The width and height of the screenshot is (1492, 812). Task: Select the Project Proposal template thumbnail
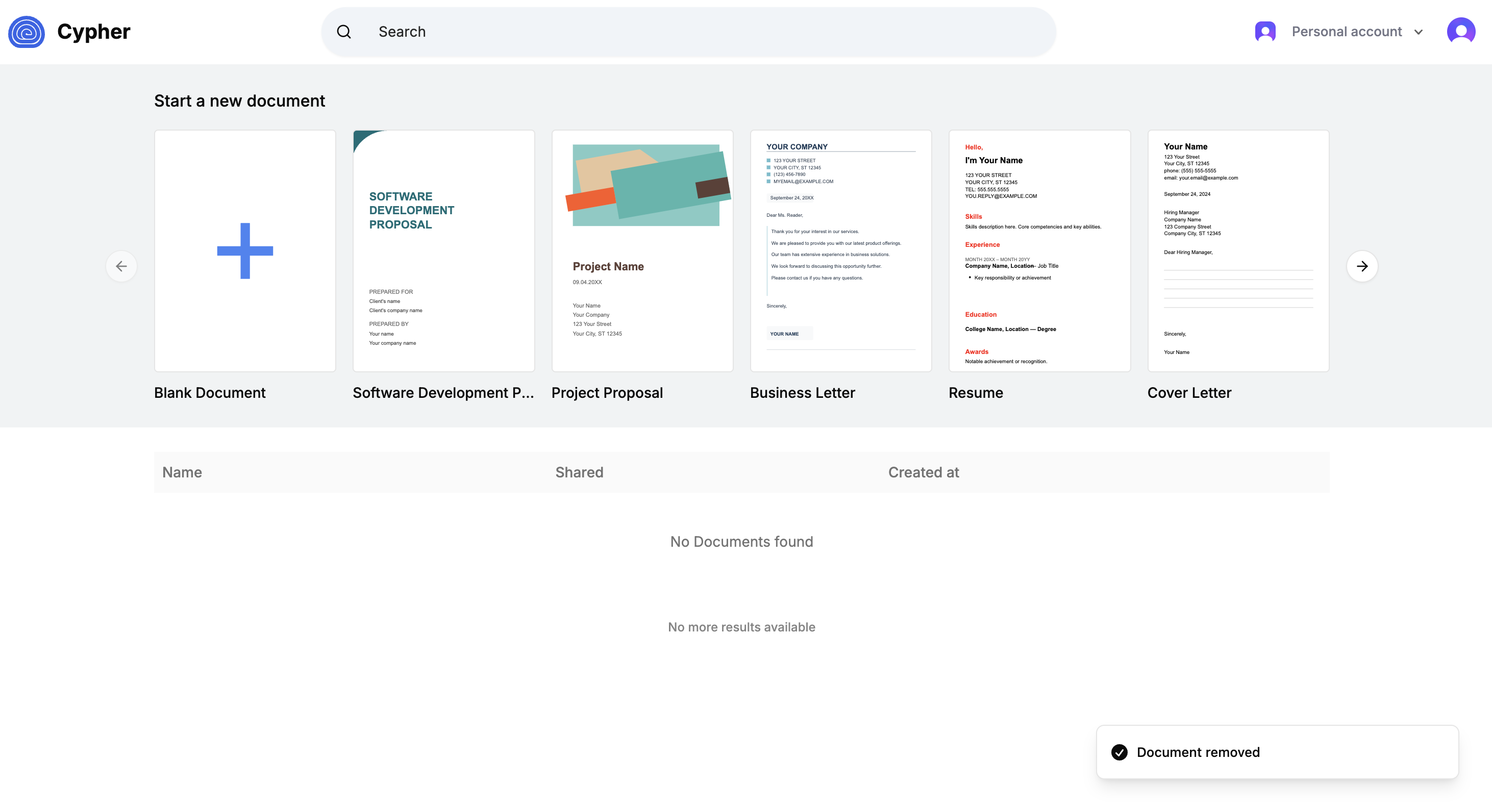[x=642, y=250]
